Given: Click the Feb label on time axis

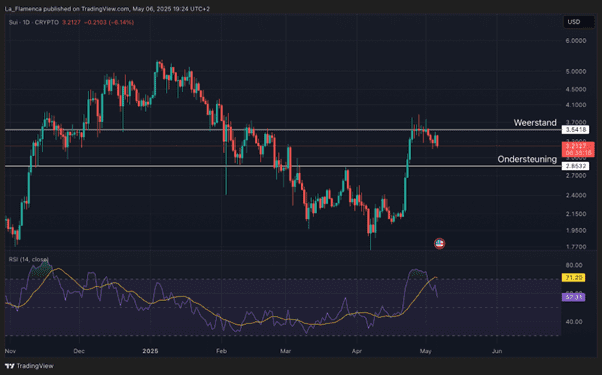Looking at the screenshot, I should click(222, 351).
